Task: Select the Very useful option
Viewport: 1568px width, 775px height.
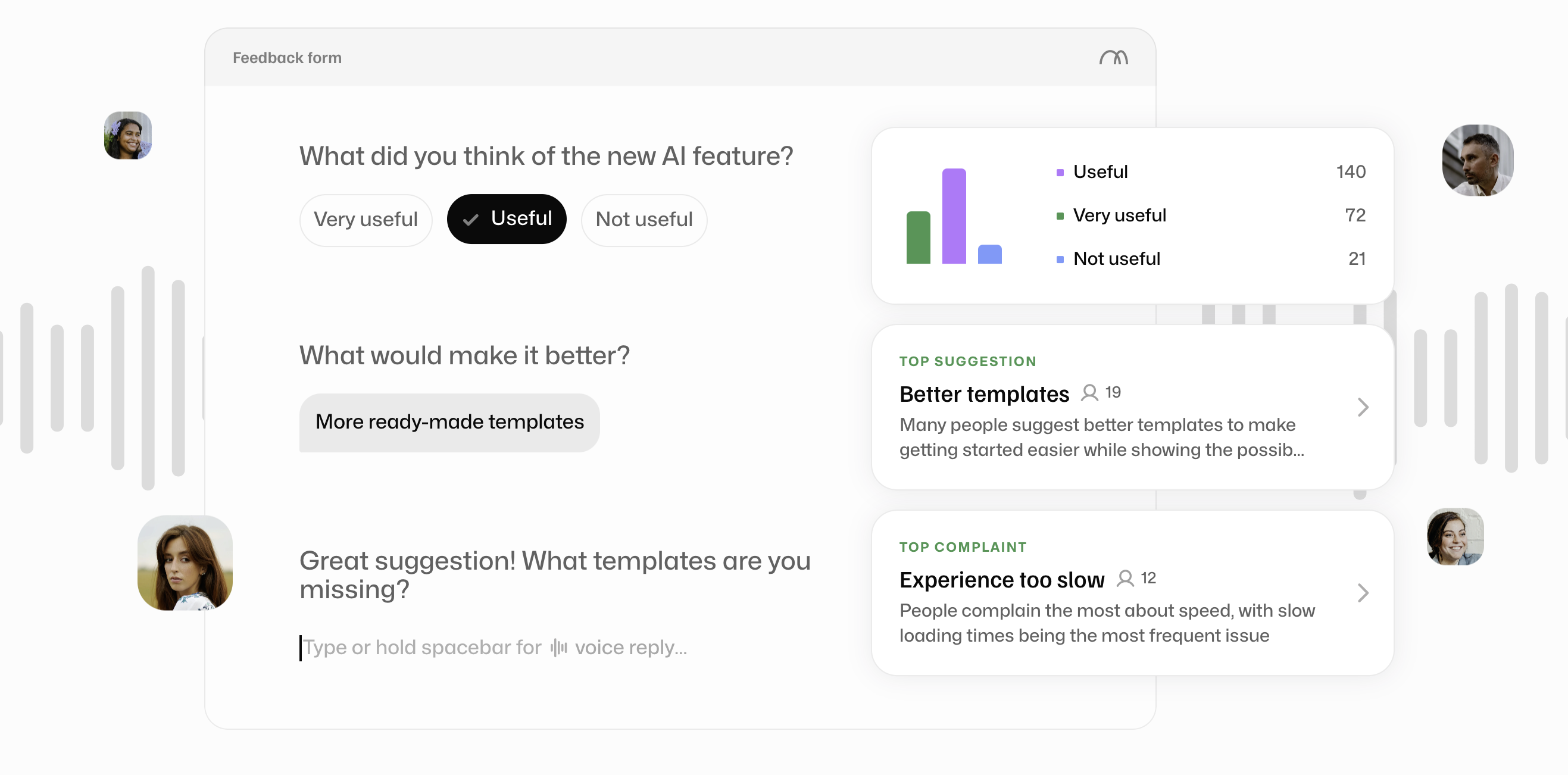Action: (x=366, y=220)
